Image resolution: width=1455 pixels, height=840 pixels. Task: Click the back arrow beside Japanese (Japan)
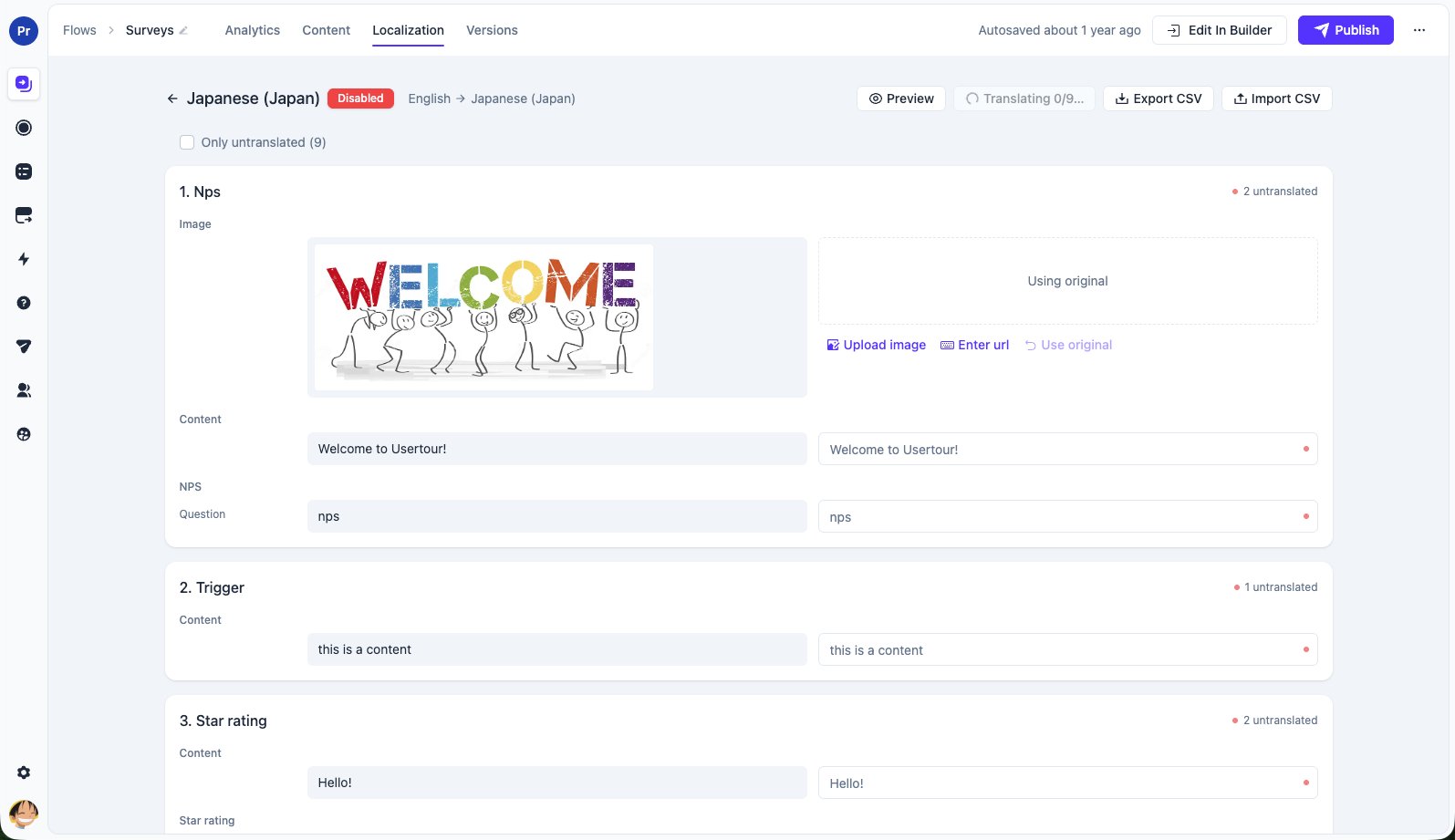pyautogui.click(x=172, y=99)
